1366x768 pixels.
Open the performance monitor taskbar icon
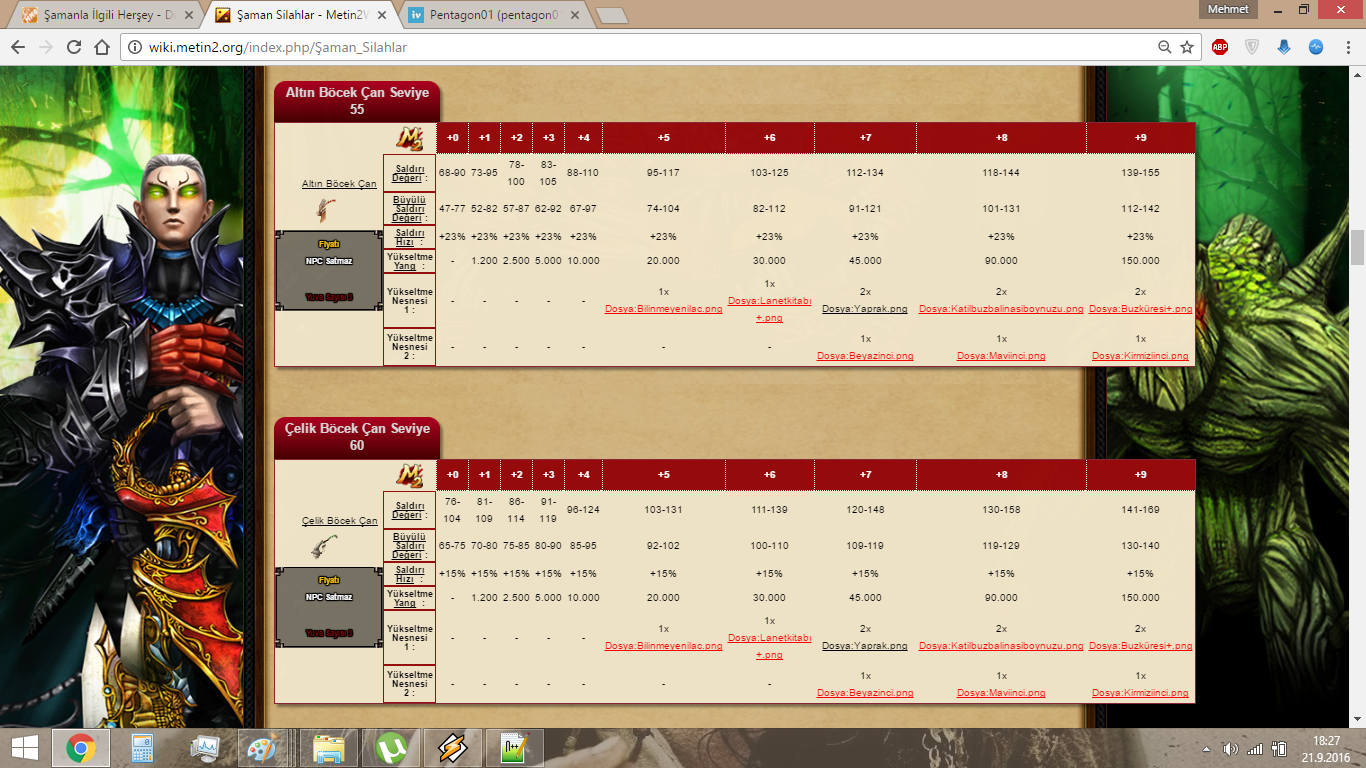(x=205, y=747)
